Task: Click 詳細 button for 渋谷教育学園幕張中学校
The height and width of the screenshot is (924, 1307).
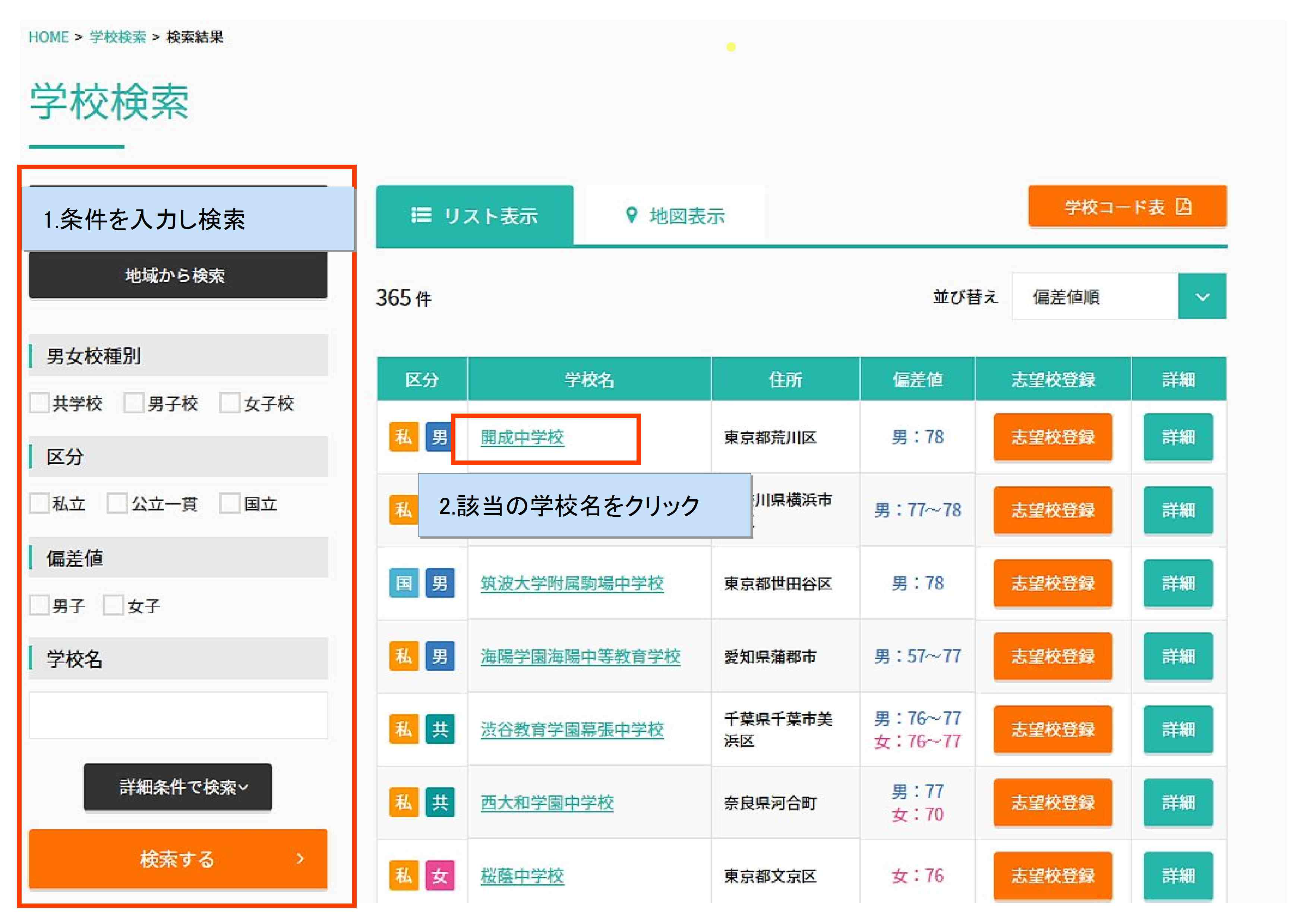Action: (x=1178, y=730)
